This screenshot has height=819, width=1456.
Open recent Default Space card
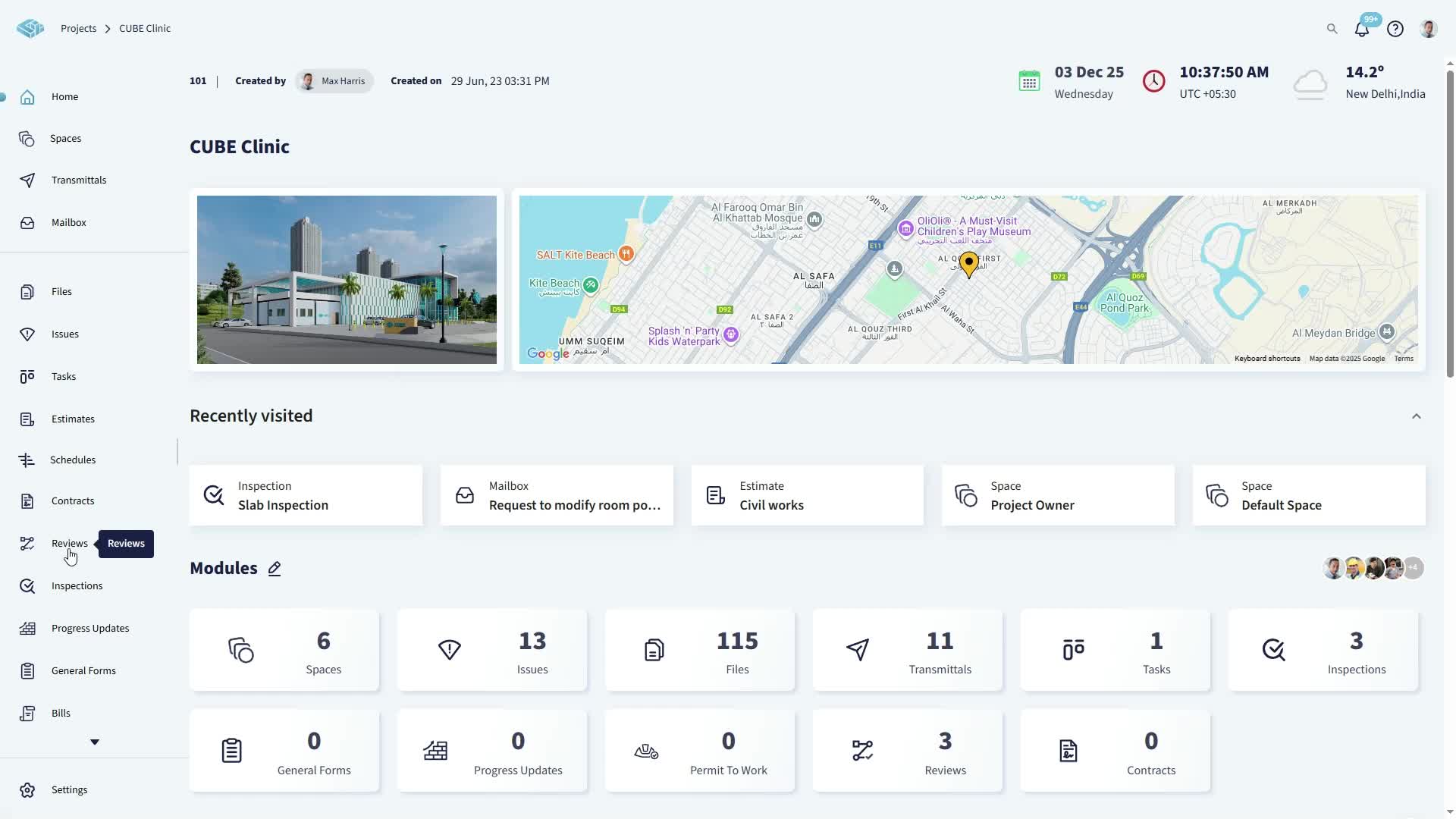(1309, 496)
